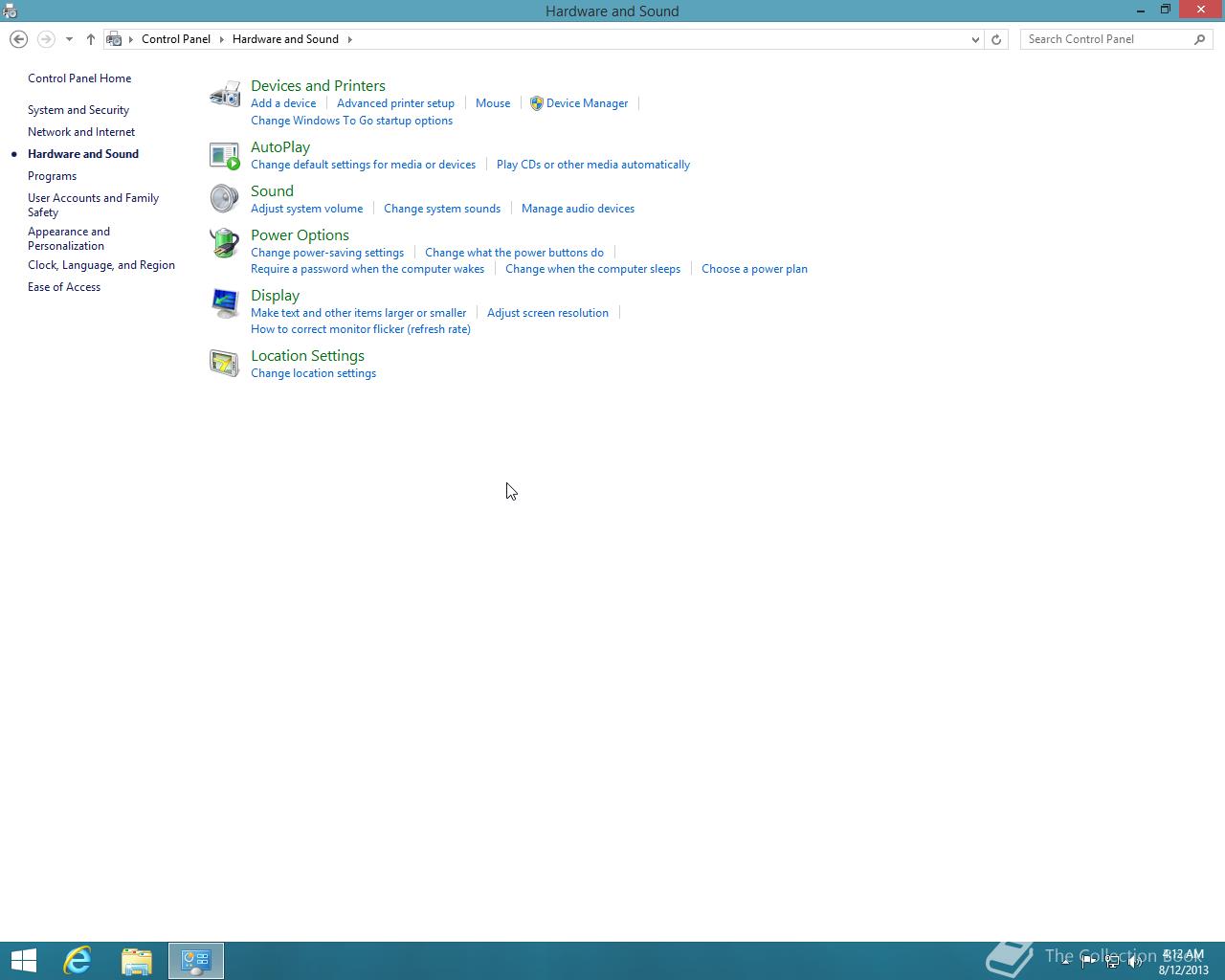
Task: Go to Control Panel Home
Action: coord(79,78)
